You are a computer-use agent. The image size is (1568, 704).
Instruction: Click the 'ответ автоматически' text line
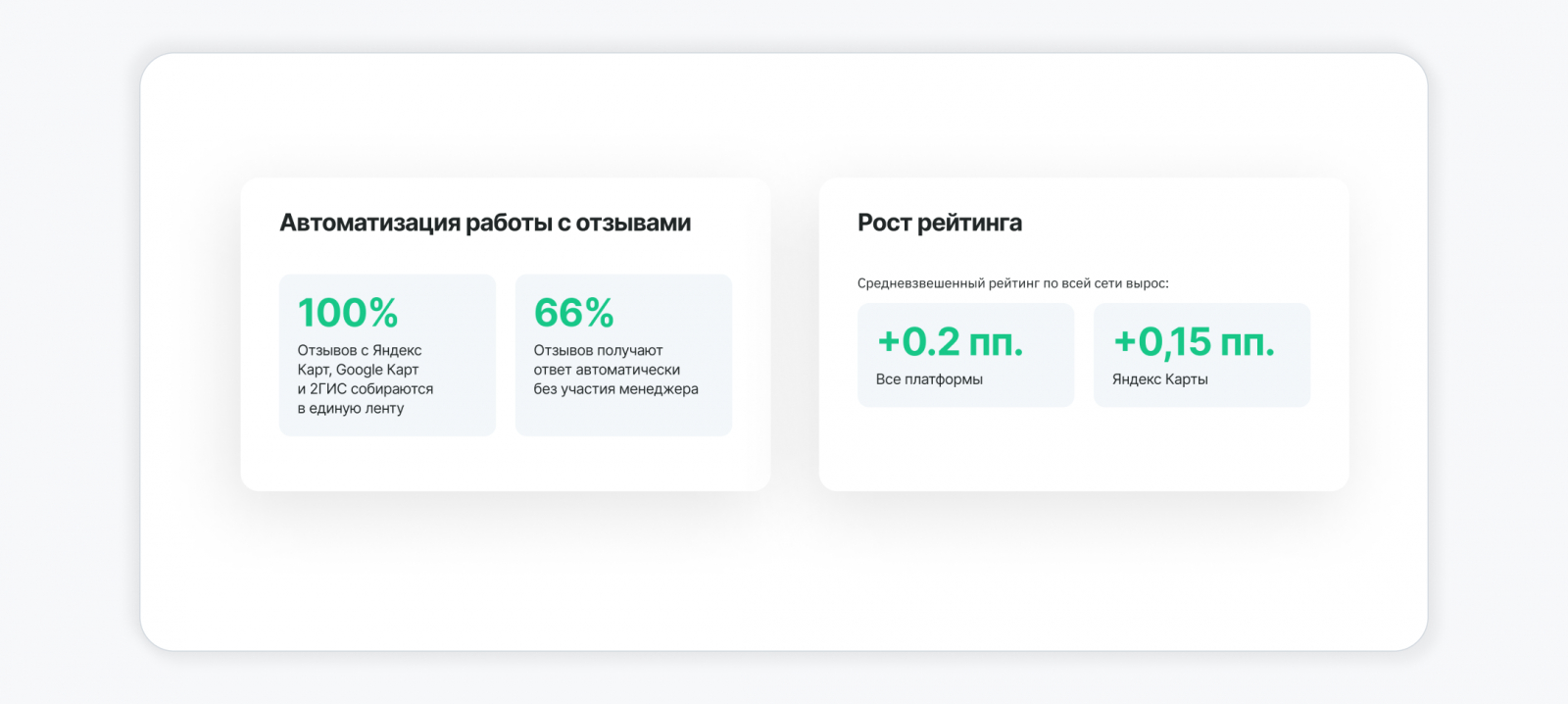607,370
